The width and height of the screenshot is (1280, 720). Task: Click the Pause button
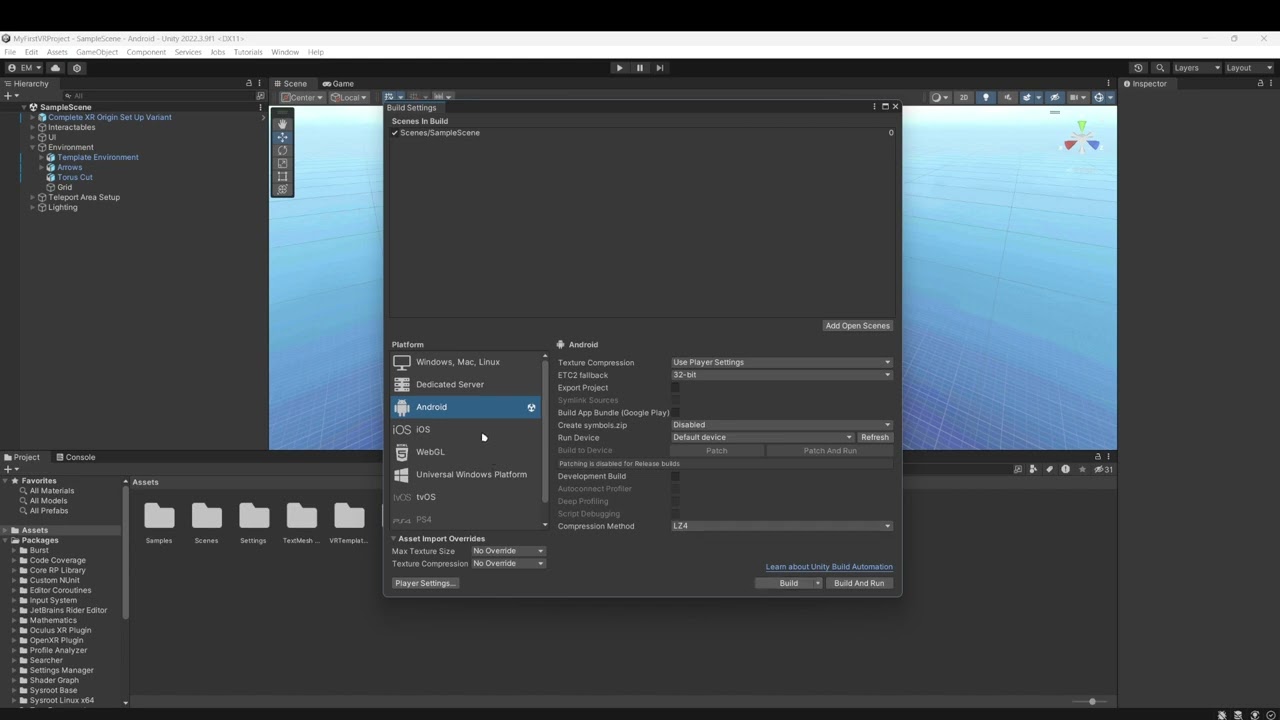640,68
